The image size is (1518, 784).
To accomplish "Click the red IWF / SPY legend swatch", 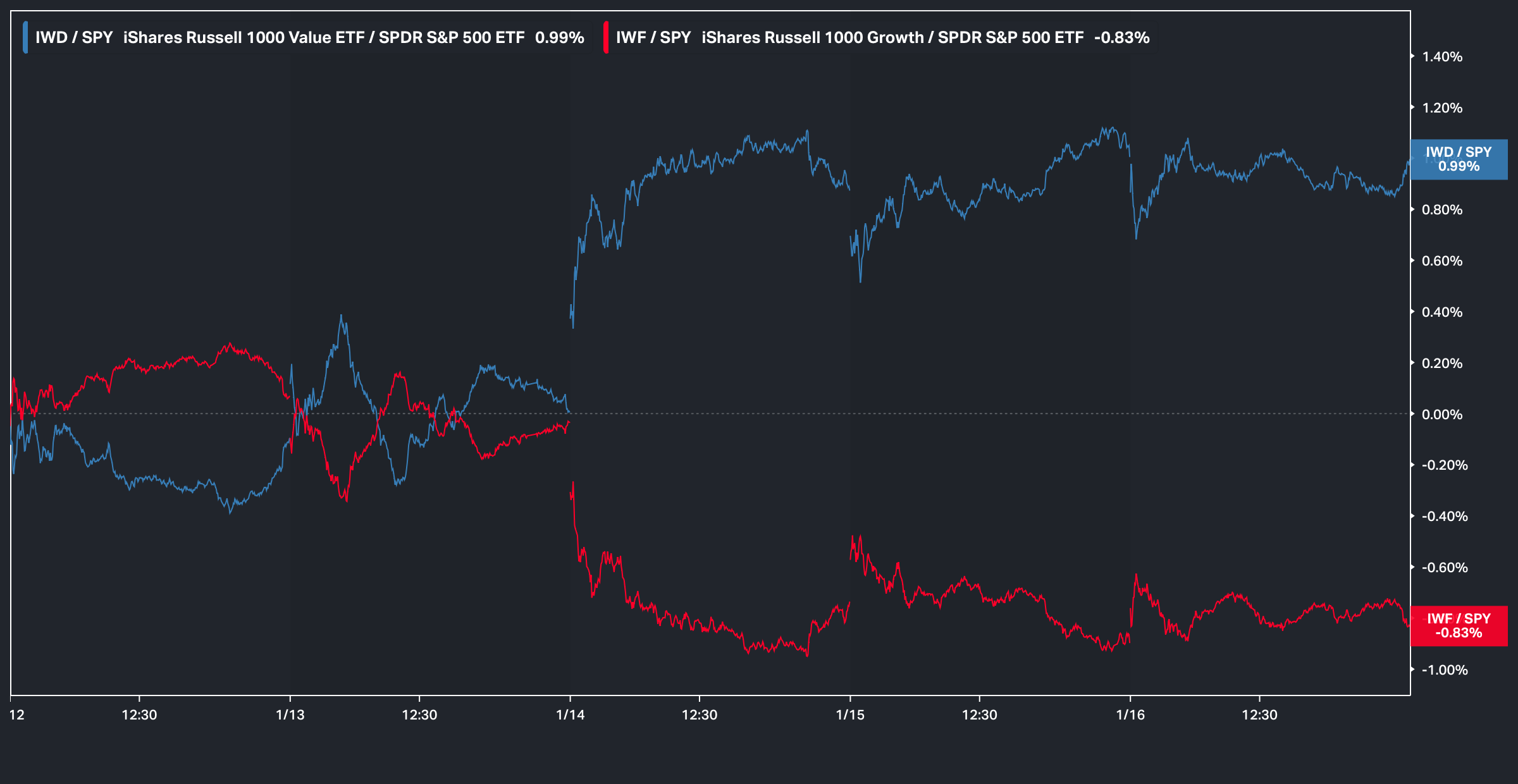I will [x=606, y=37].
